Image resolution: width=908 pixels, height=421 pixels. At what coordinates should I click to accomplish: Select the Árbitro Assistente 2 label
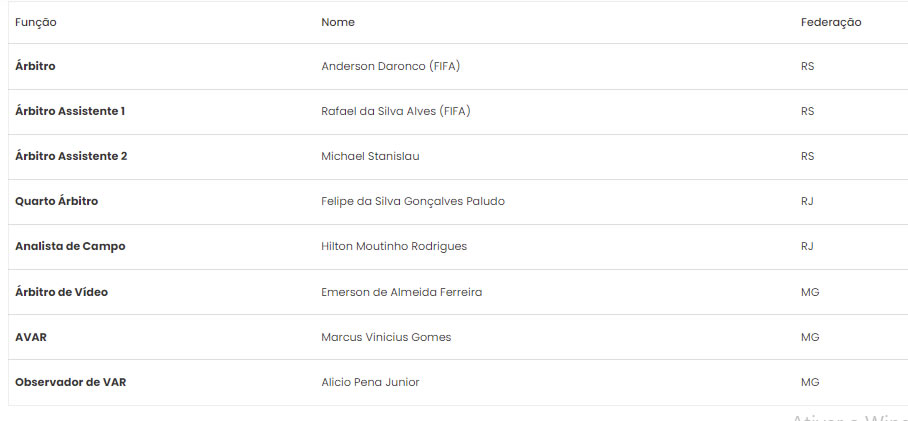click(71, 156)
